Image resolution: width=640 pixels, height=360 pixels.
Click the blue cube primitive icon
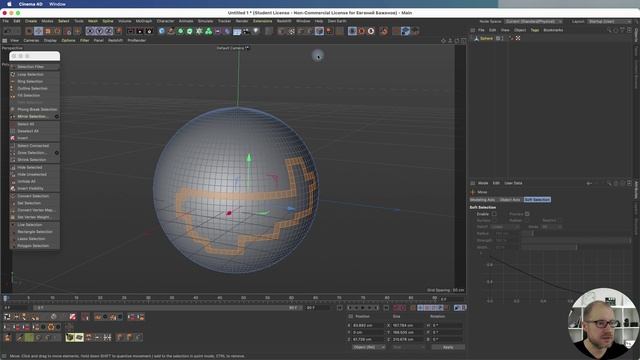pos(162,31)
